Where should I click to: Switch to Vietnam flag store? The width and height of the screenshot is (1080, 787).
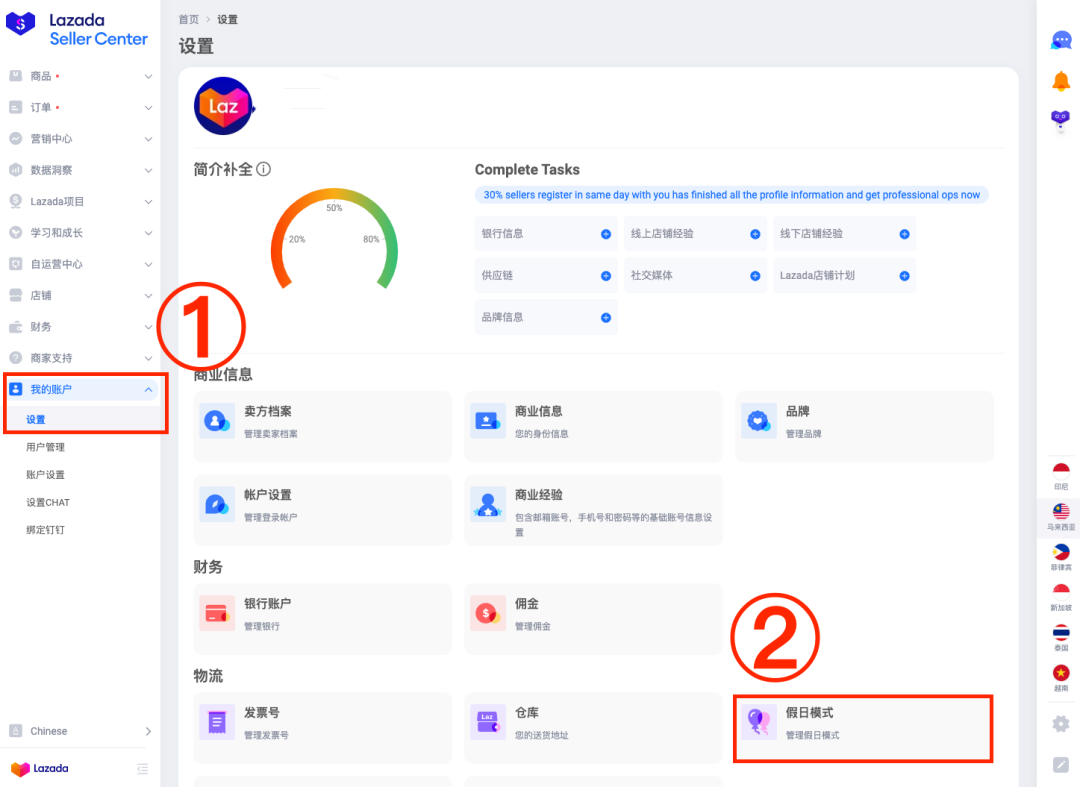1061,677
